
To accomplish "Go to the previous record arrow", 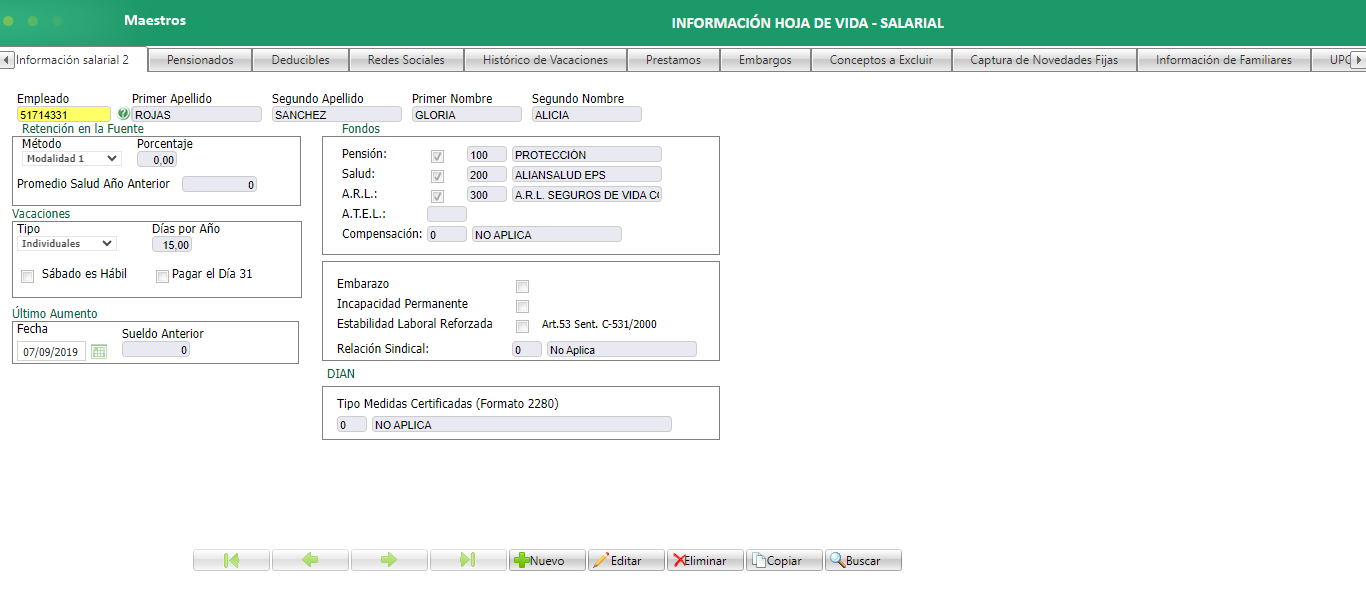I will (x=310, y=560).
